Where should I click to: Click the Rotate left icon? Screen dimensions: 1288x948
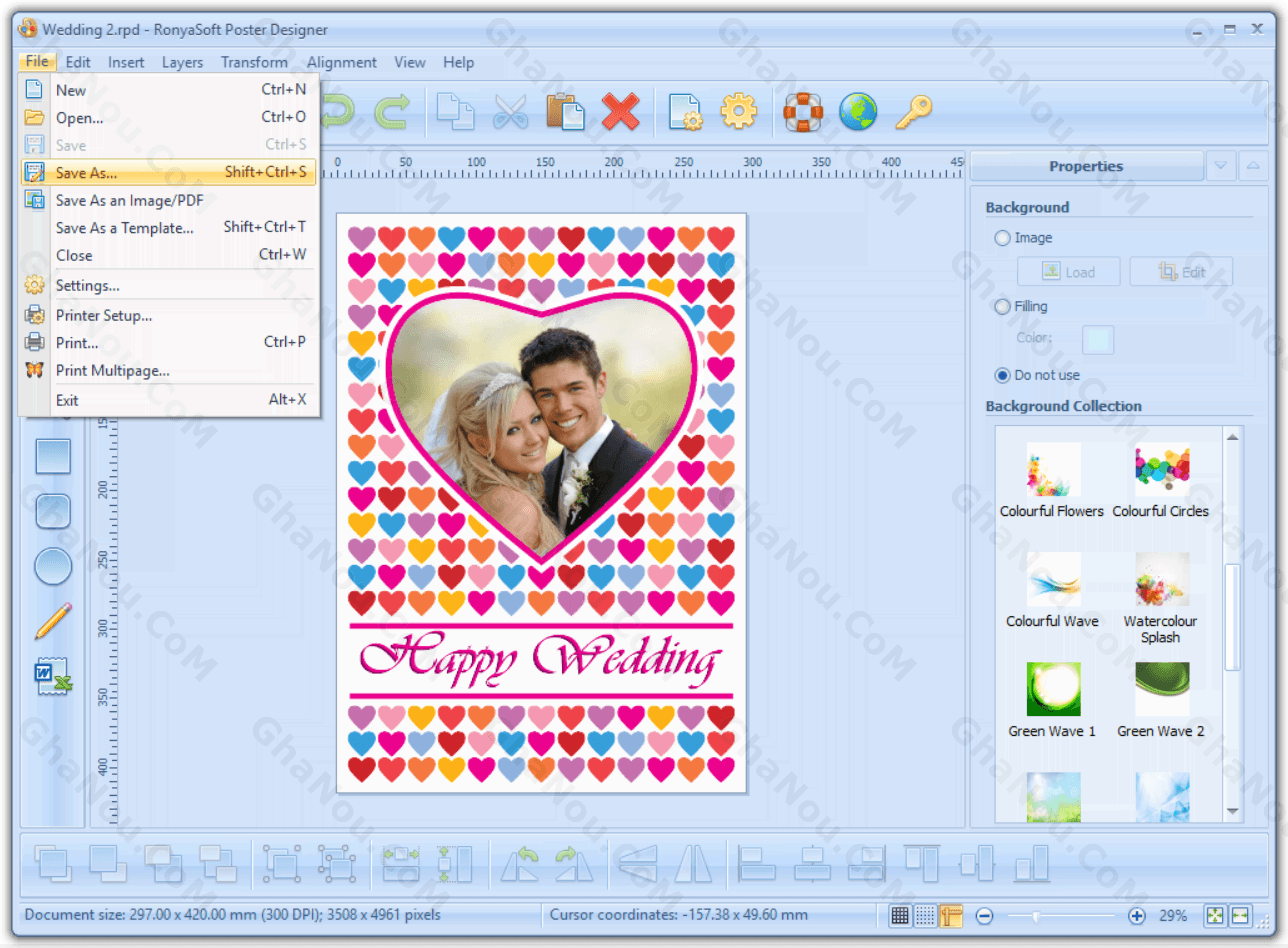520,863
